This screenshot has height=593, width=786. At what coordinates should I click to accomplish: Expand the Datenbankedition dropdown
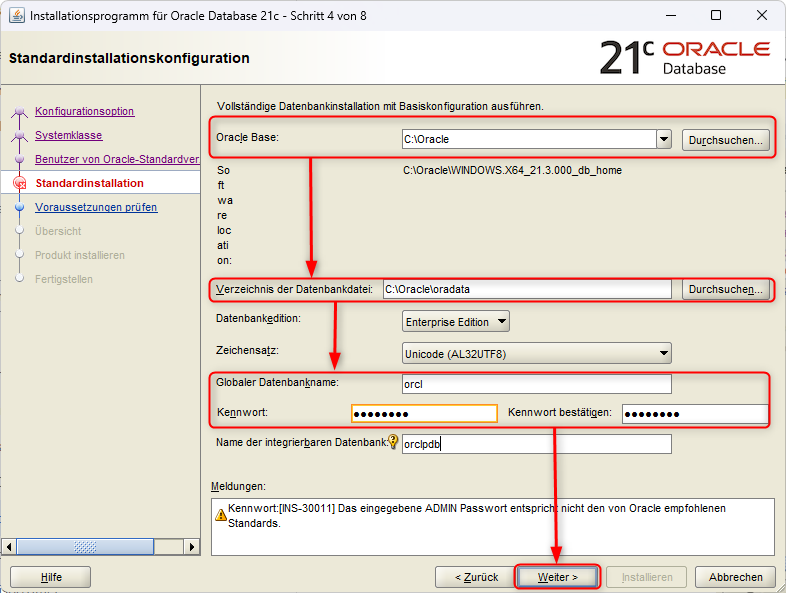pyautogui.click(x=502, y=321)
